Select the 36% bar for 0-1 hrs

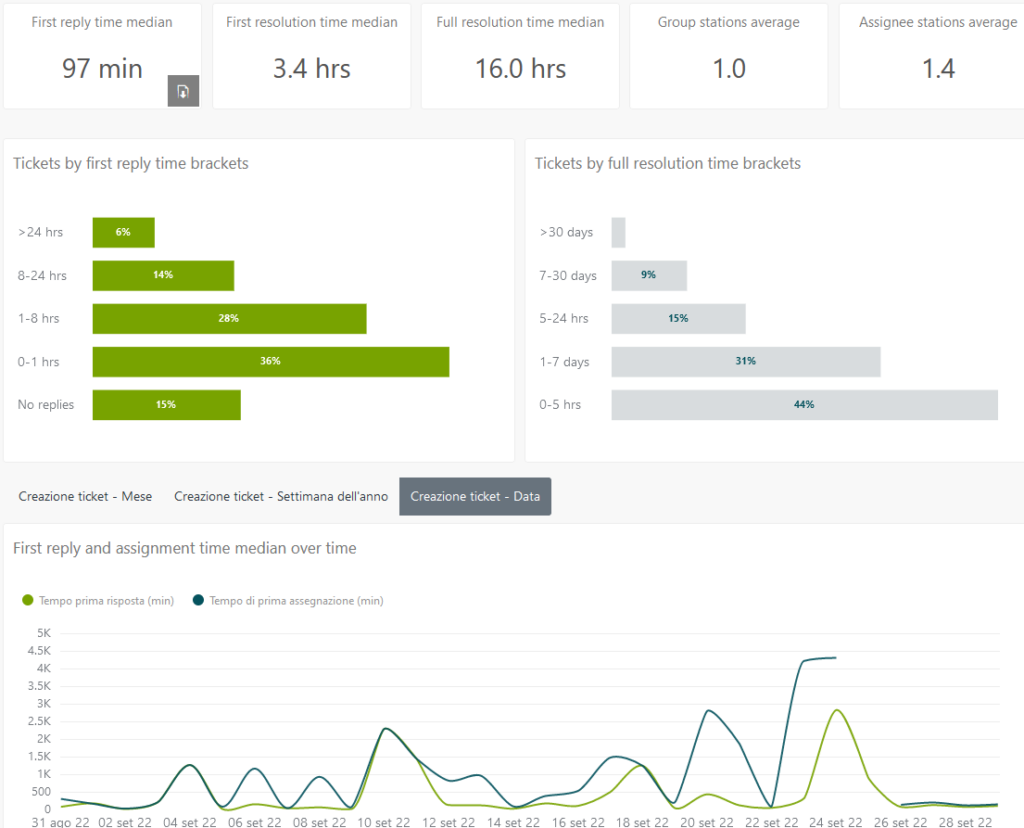pyautogui.click(x=270, y=362)
